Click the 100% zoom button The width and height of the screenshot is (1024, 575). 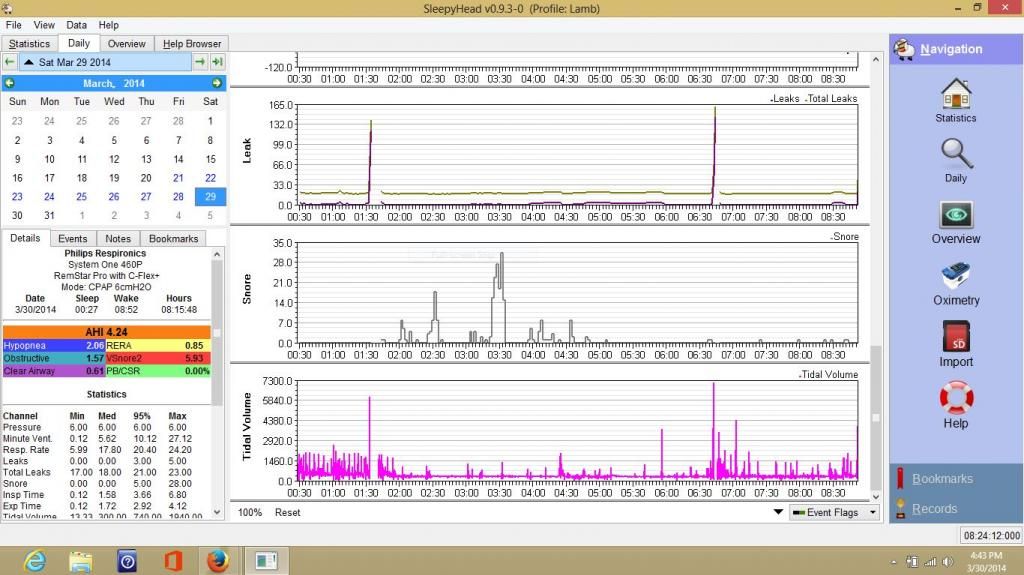pyautogui.click(x=249, y=512)
